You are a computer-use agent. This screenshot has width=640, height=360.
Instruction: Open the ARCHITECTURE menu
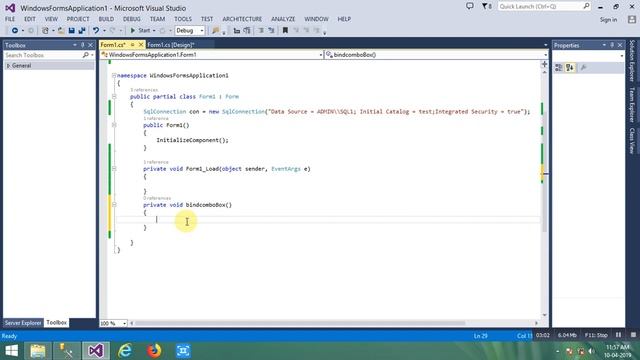click(242, 19)
